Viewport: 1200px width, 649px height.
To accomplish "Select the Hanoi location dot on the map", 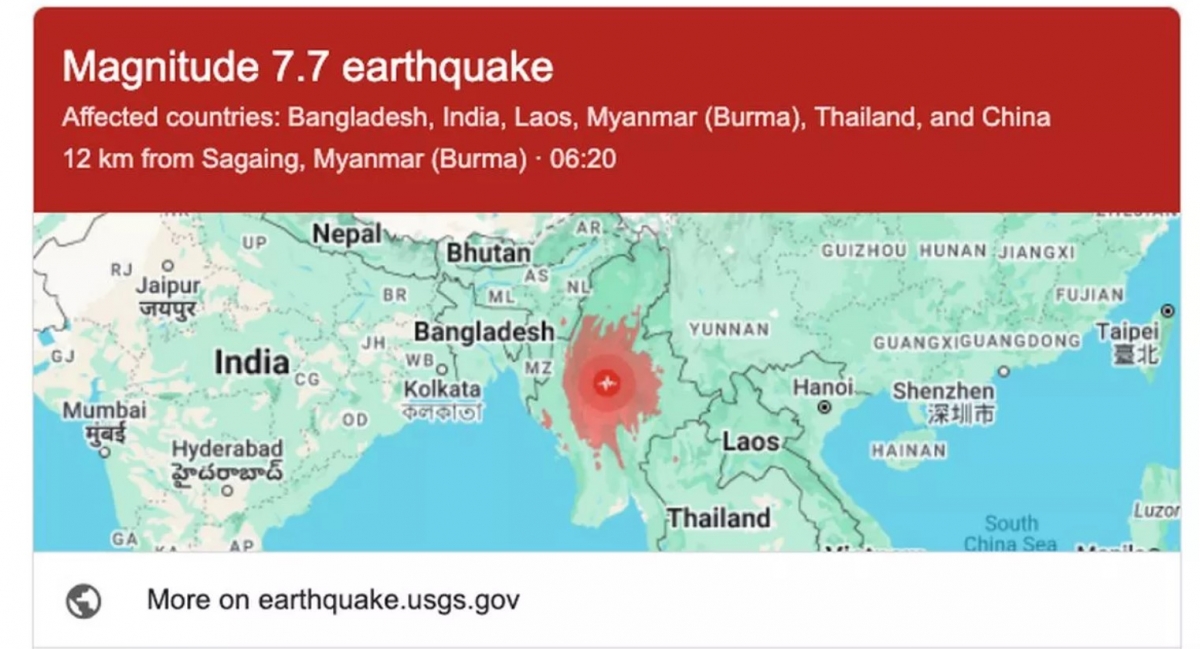I will [826, 407].
